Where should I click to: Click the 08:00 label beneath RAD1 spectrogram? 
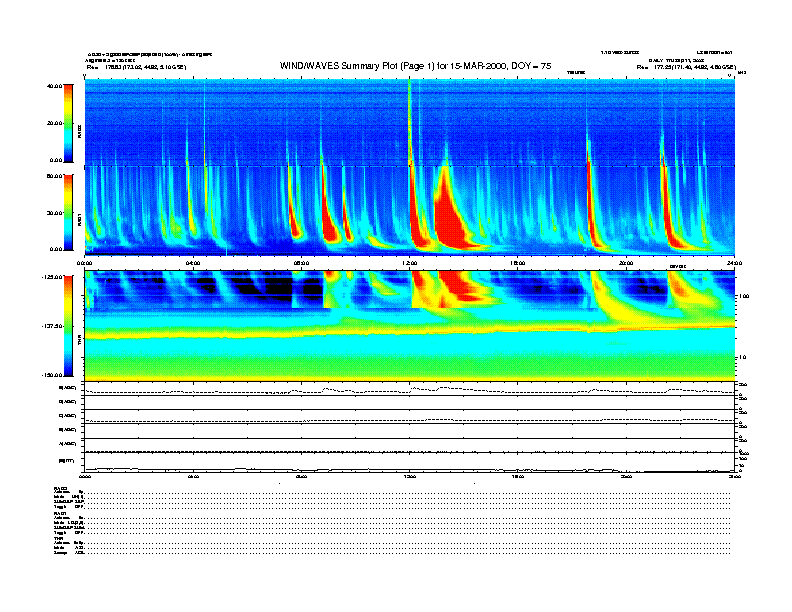301,262
